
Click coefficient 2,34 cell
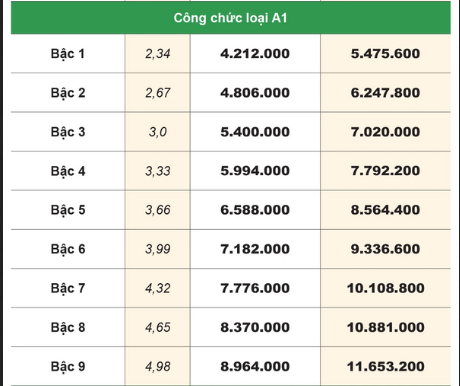[158, 54]
